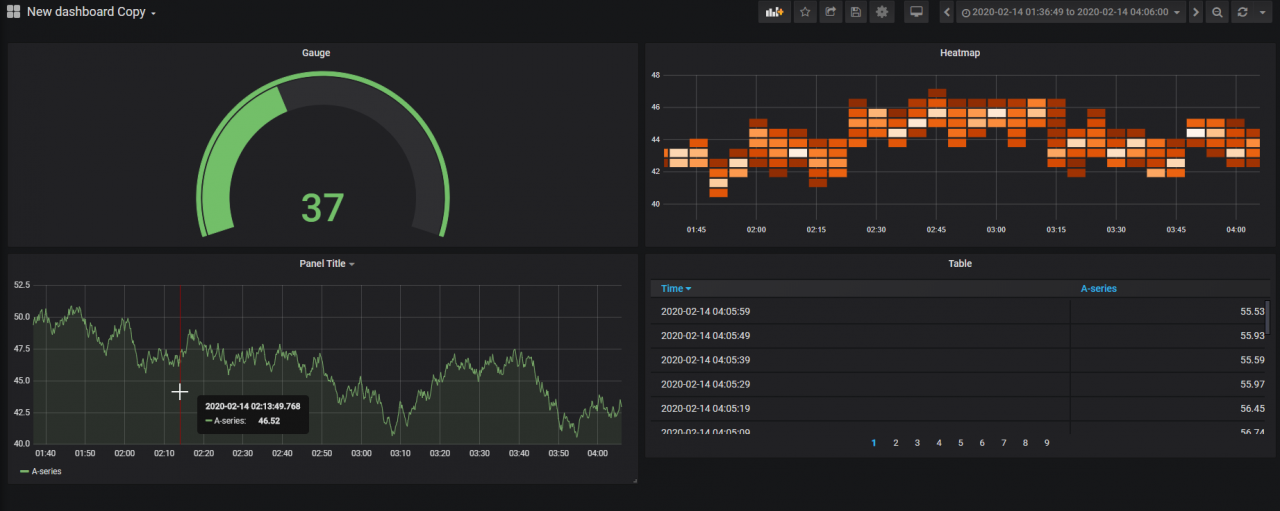Image resolution: width=1280 pixels, height=511 pixels.
Task: Toggle A-series in the graph legend
Action: pyautogui.click(x=46, y=471)
